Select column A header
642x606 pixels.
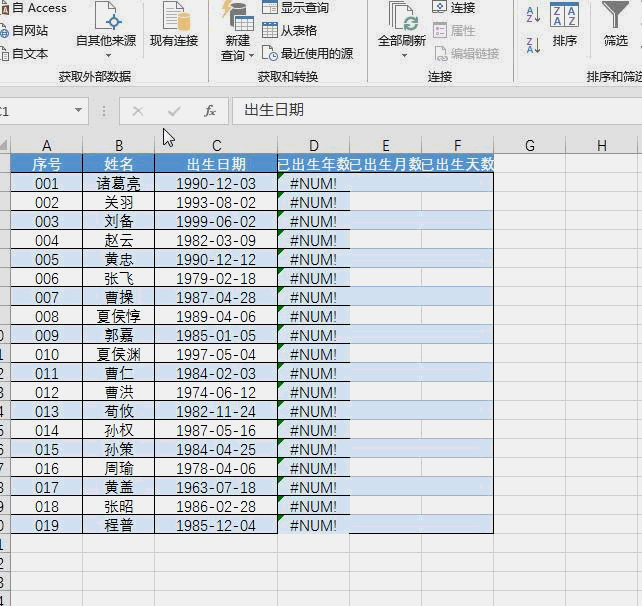(47, 145)
